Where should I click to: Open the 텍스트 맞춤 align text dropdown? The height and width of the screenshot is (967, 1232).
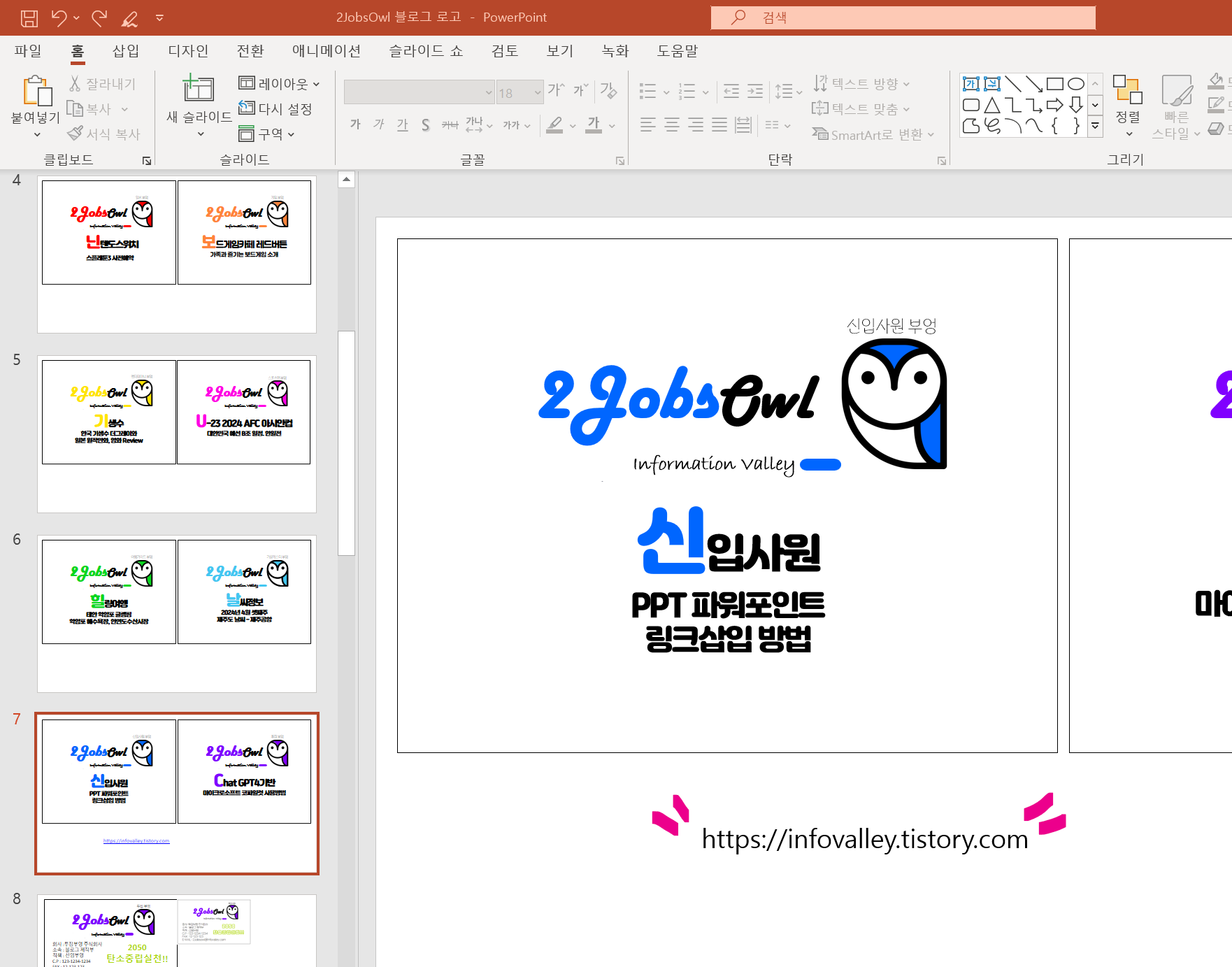861,108
